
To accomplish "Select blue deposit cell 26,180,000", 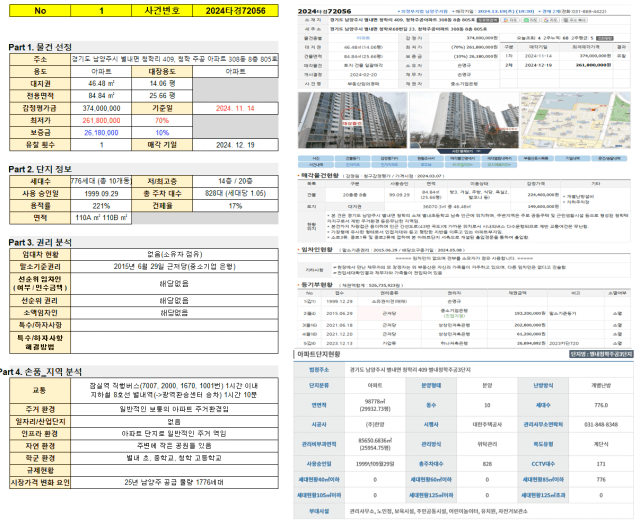I will click(x=101, y=133).
